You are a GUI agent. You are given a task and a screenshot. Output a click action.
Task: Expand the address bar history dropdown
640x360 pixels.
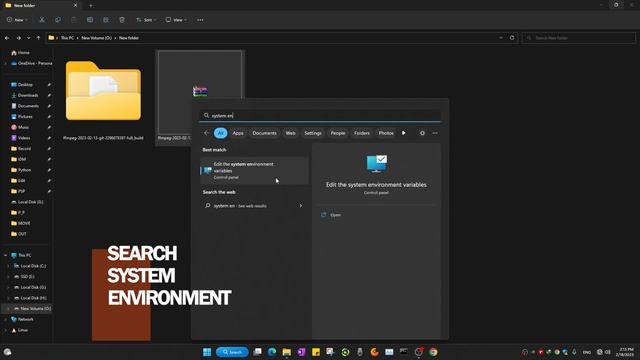[501, 38]
